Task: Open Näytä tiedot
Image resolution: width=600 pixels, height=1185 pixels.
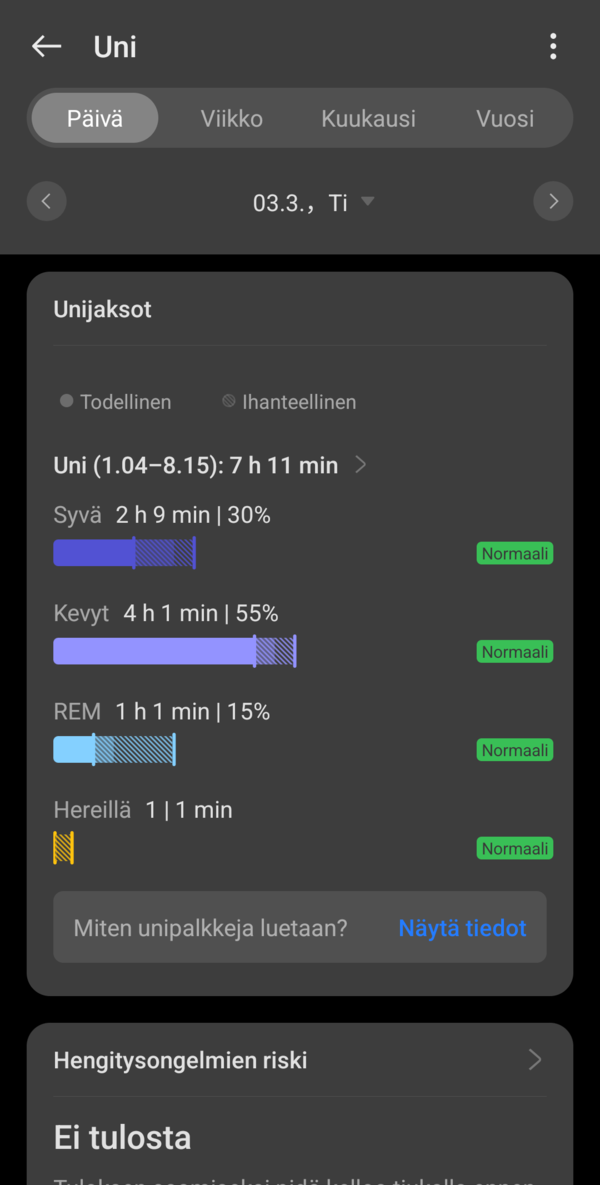Action: click(462, 927)
